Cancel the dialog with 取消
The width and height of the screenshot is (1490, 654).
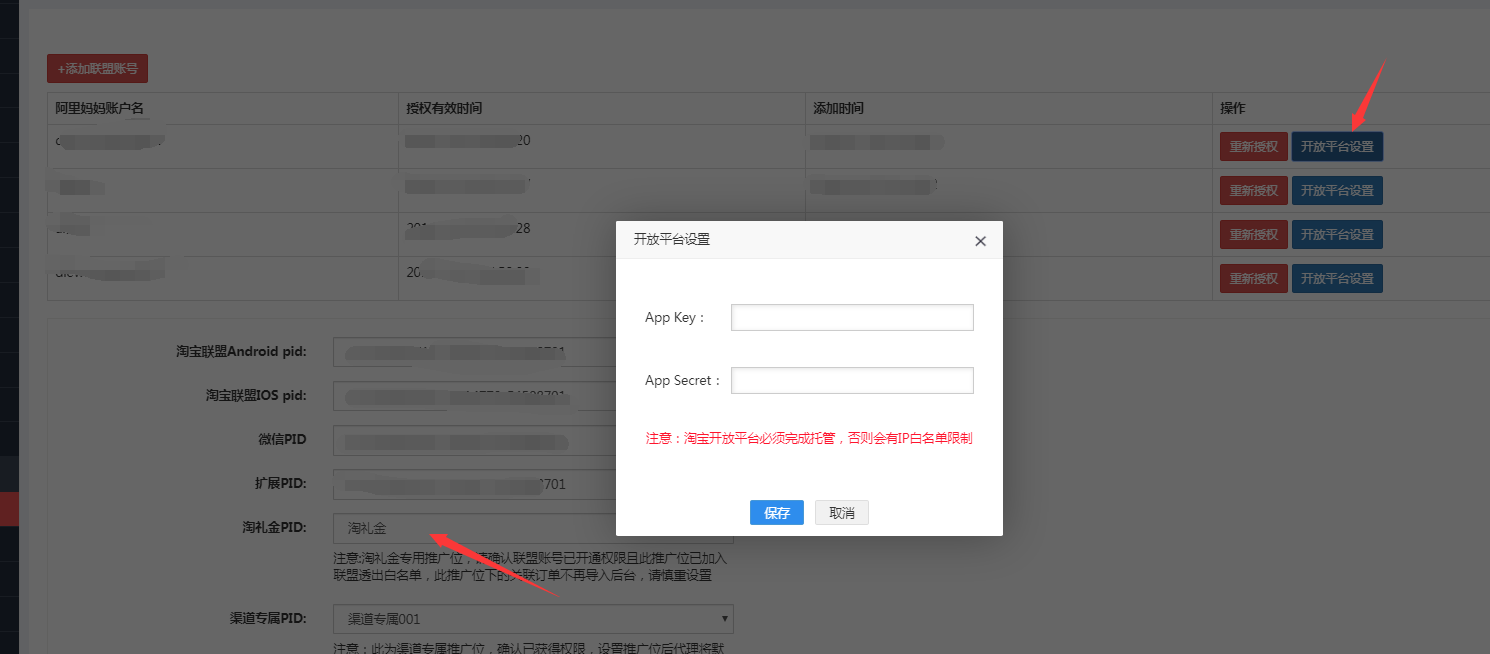(x=842, y=513)
